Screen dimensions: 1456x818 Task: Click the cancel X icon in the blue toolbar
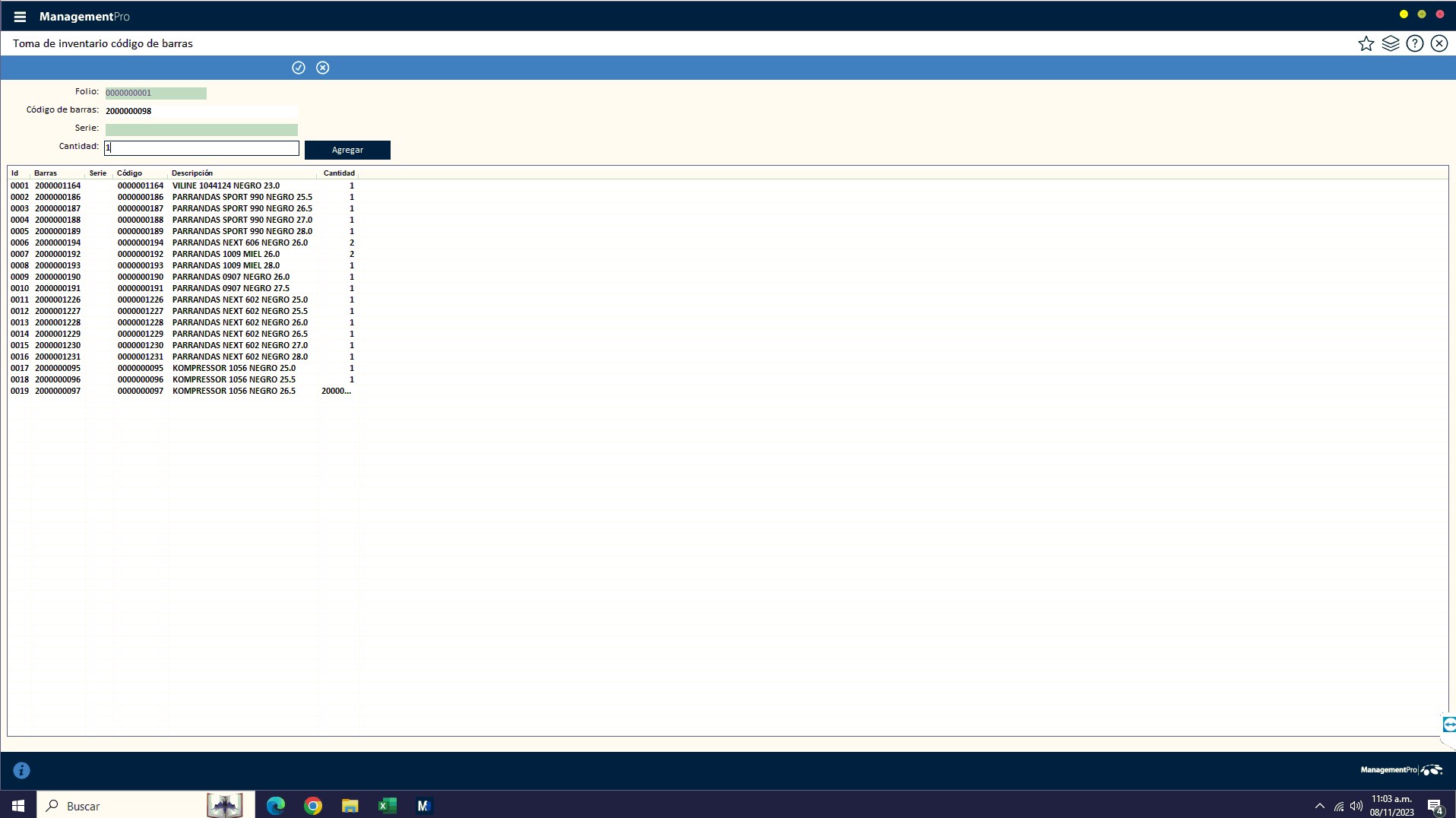tap(323, 68)
